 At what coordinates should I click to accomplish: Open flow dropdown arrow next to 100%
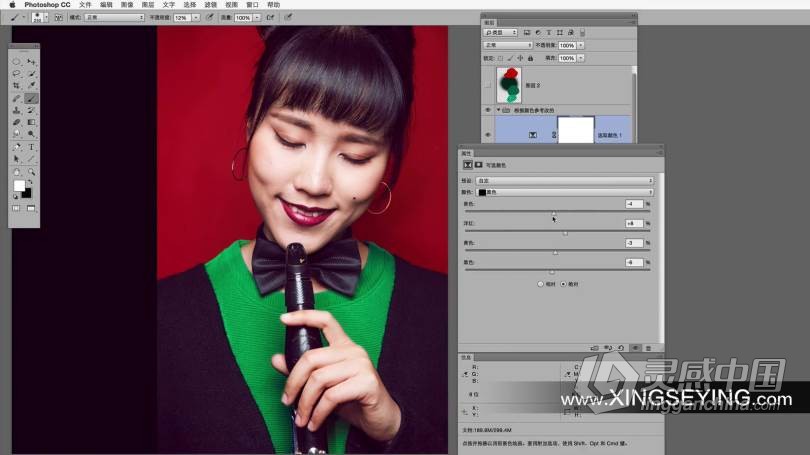(x=257, y=18)
